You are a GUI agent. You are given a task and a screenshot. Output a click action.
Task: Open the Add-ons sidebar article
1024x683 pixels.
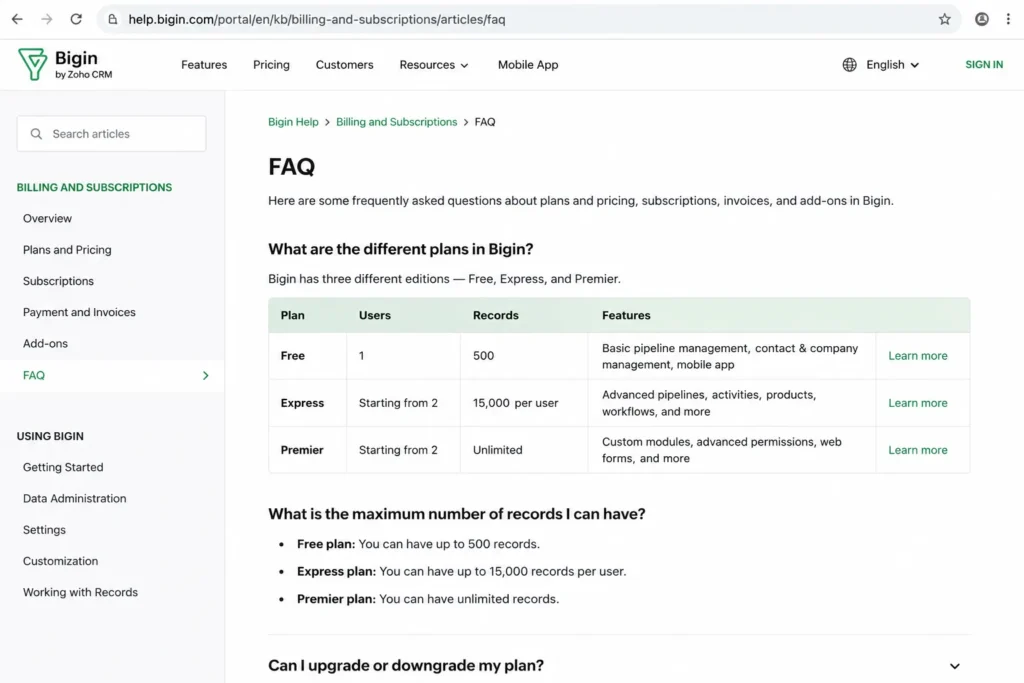[x=45, y=343]
